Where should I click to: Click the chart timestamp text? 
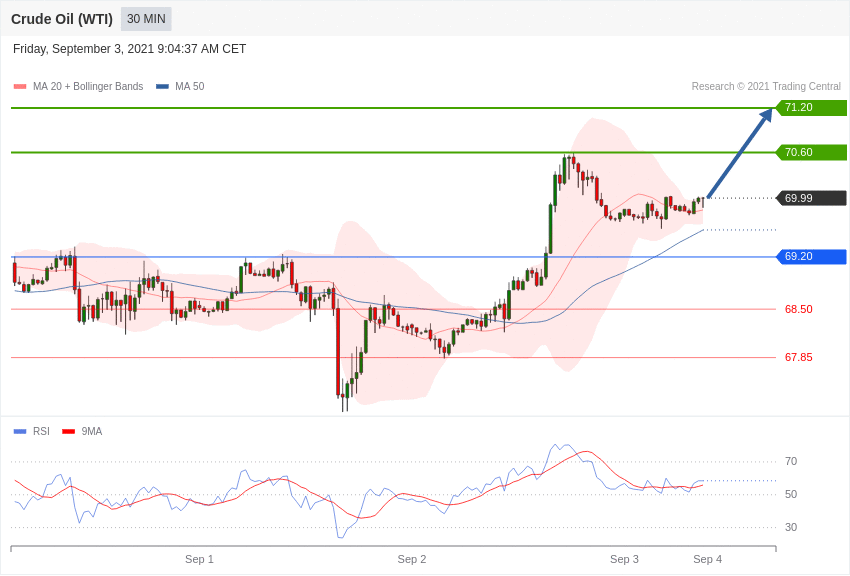click(x=129, y=49)
